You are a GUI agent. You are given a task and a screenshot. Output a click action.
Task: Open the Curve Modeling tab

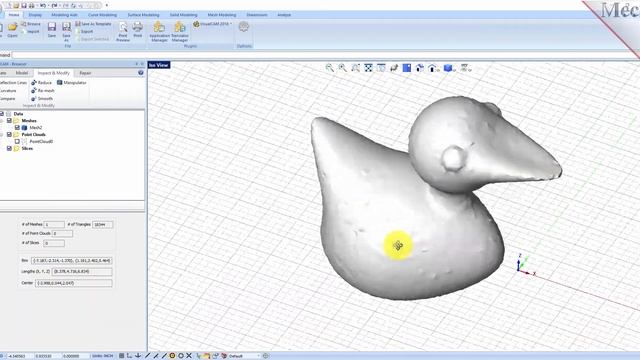point(102,15)
